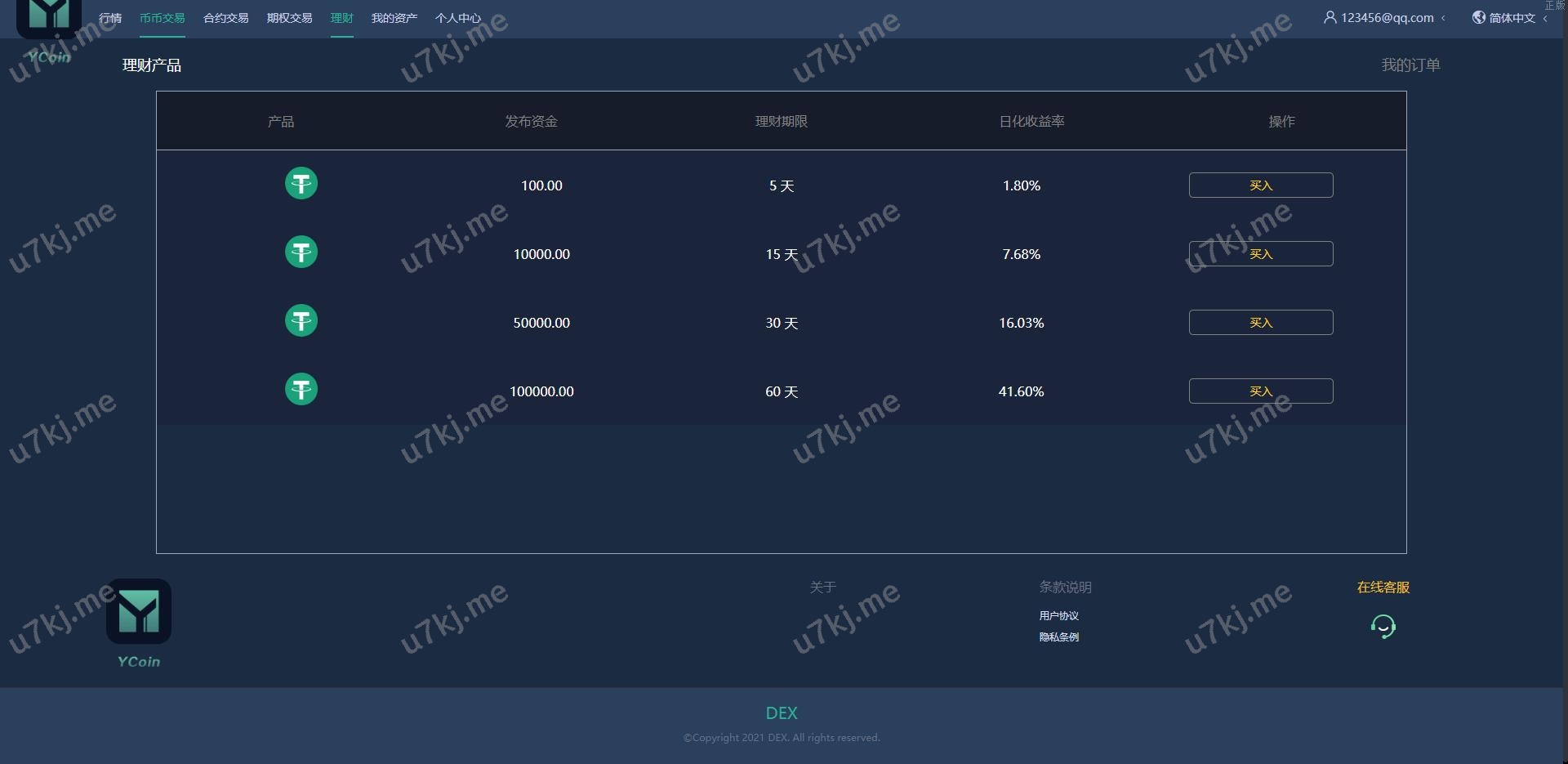The height and width of the screenshot is (764, 1568).
Task: Click the Tether icon in 5-day product row
Action: 301,184
